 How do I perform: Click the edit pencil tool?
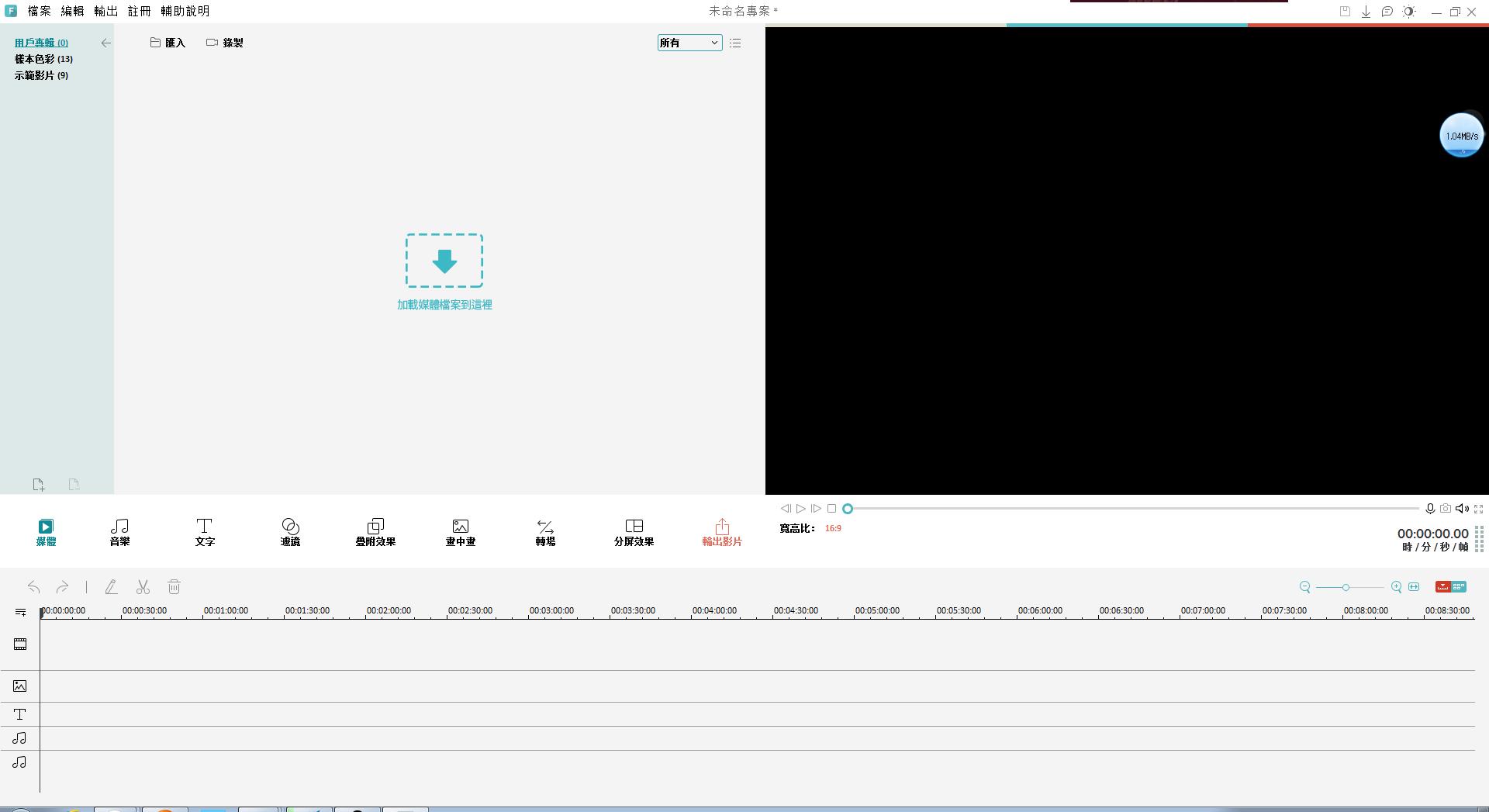pyautogui.click(x=111, y=587)
